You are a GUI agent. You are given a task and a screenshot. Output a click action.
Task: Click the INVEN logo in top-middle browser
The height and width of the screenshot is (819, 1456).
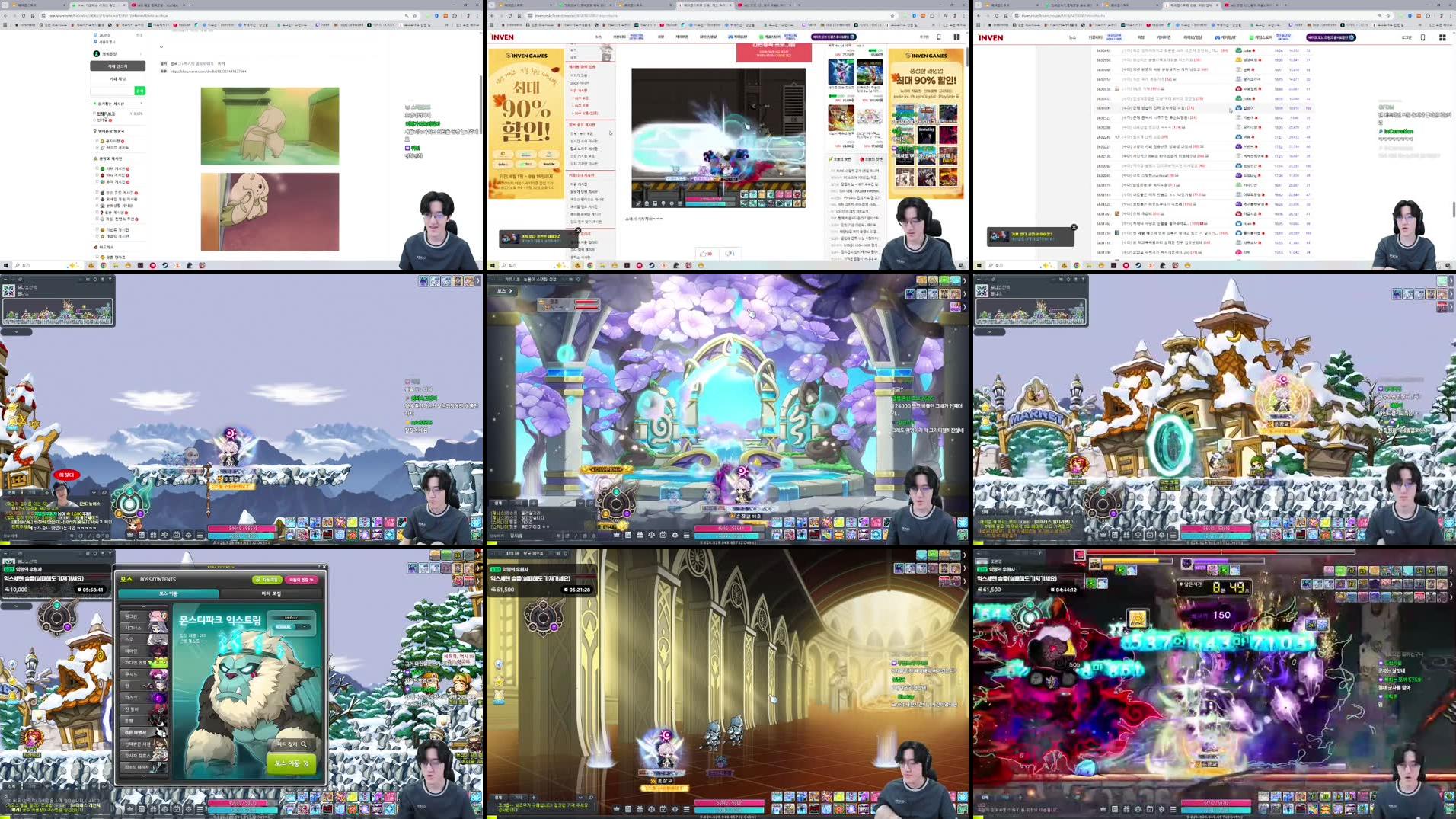tap(503, 37)
